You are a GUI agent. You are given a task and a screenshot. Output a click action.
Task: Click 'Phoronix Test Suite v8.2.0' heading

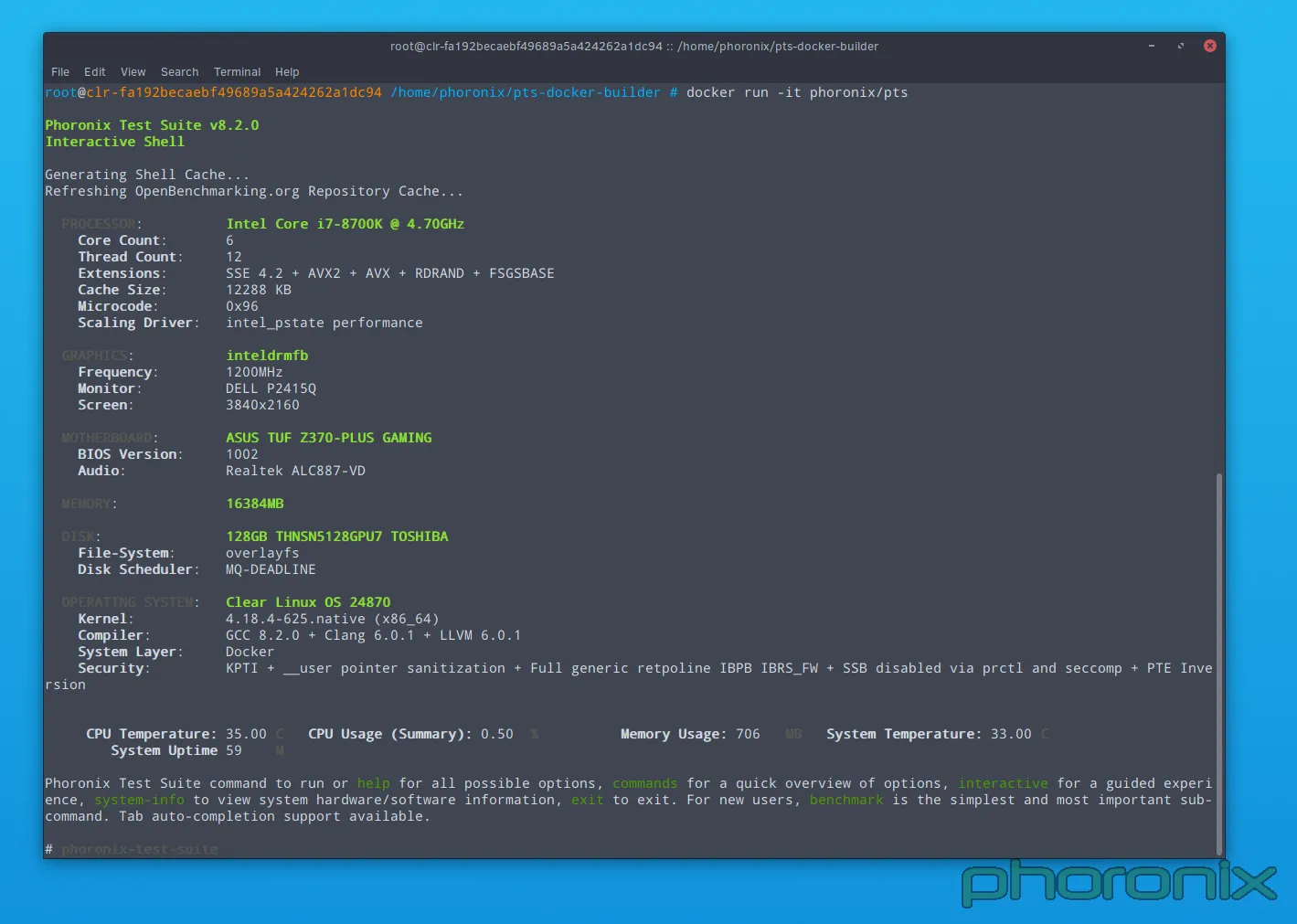click(152, 125)
